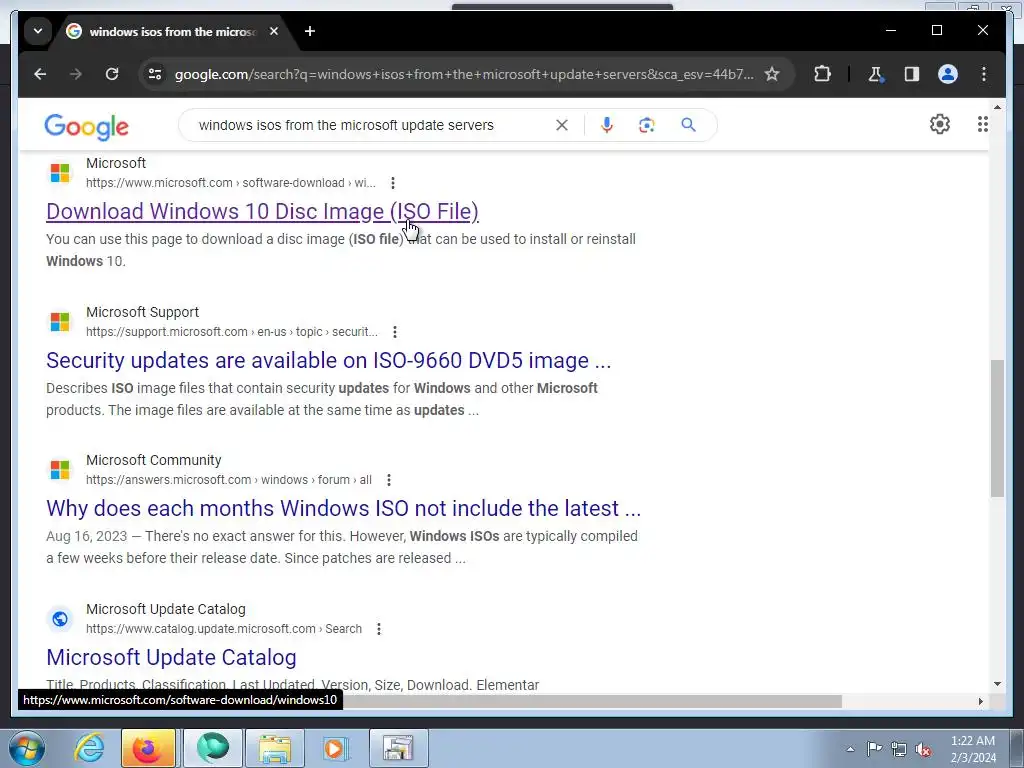Open Firefox from the taskbar
The image size is (1024, 768).
click(x=148, y=748)
